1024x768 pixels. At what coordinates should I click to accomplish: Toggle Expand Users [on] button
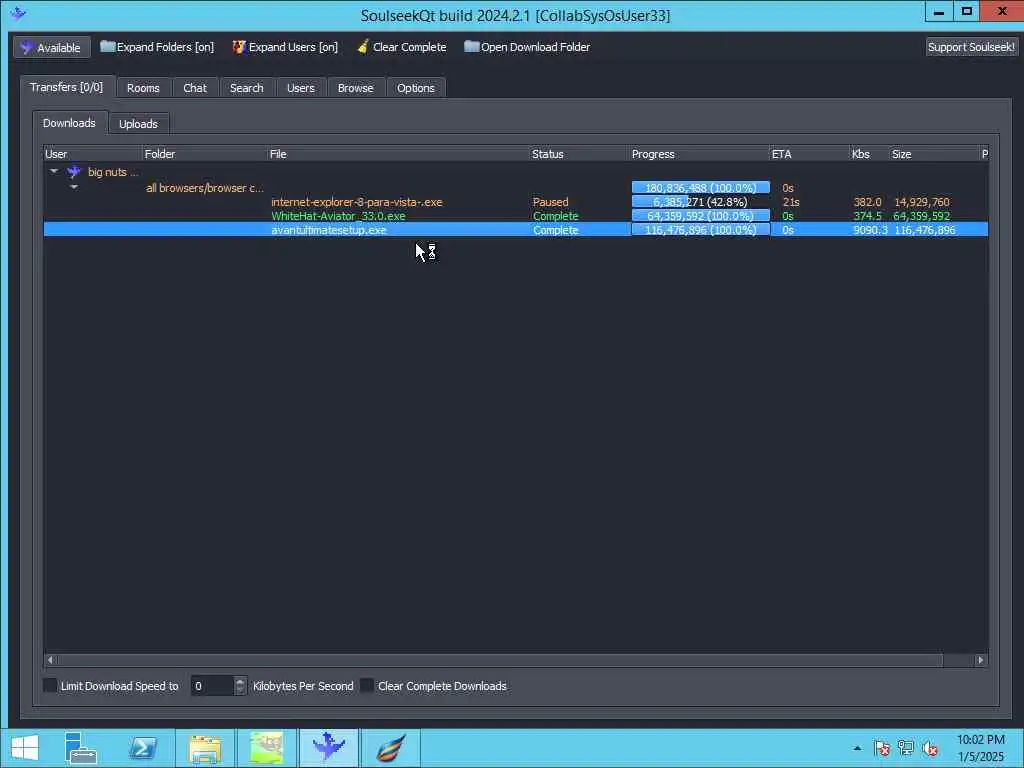click(x=285, y=47)
